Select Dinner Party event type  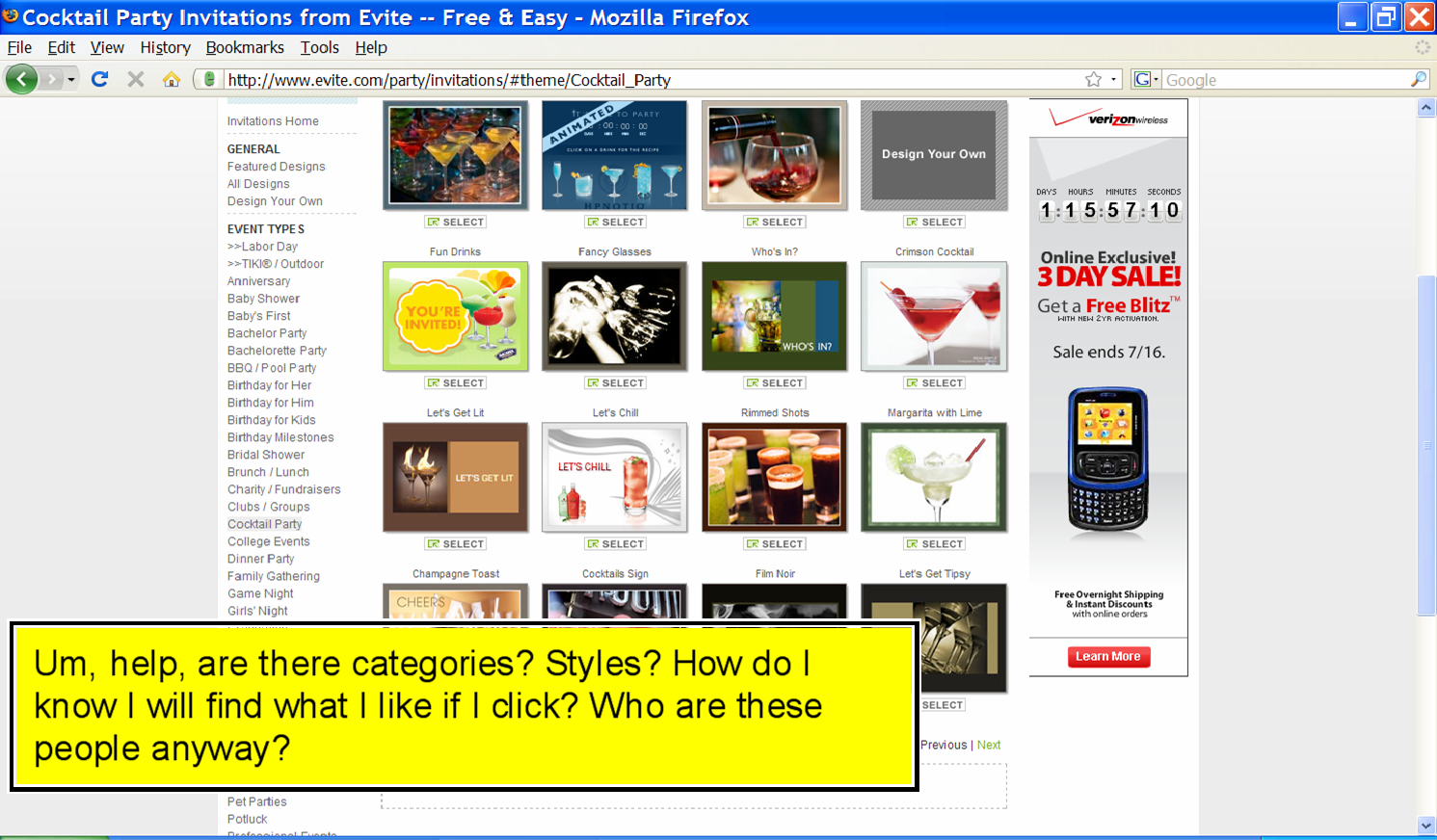click(x=260, y=559)
